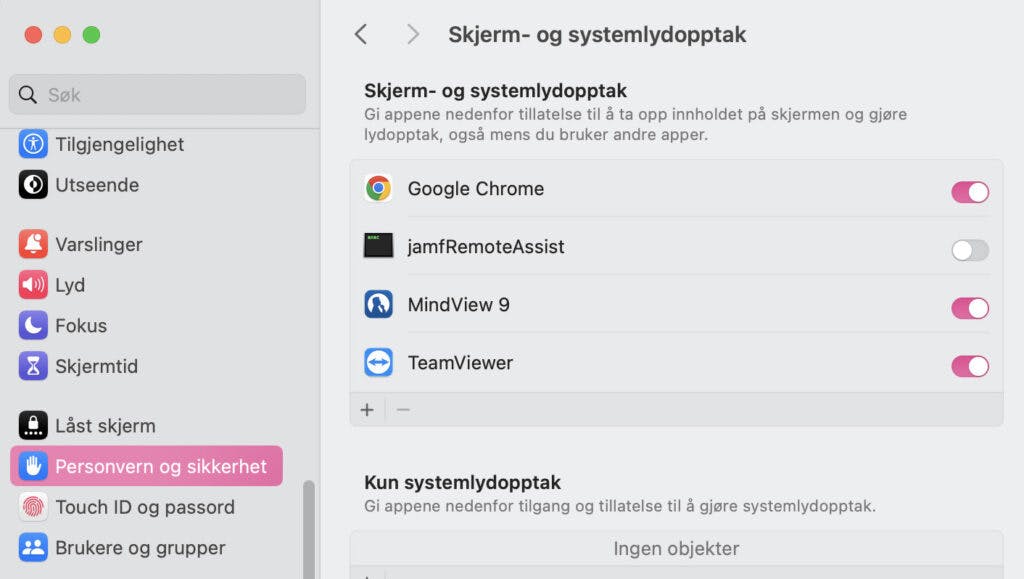Click the Søk search field
This screenshot has width=1024, height=579.
coord(158,95)
